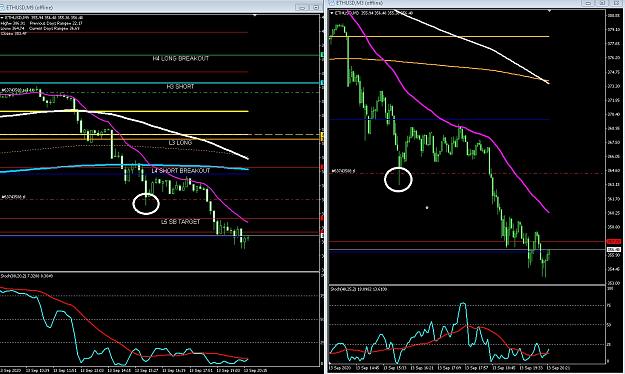Close the ETHUSD,M3 chart window
625x374 pixels.
(616, 3)
